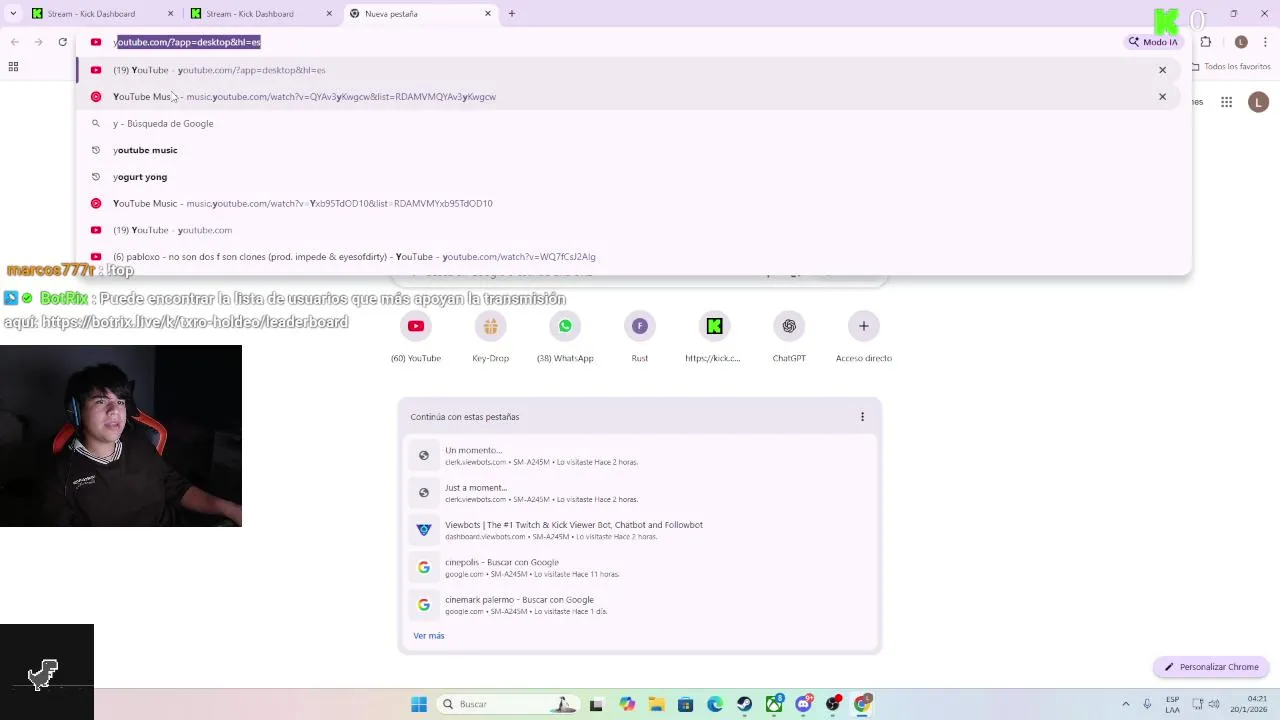
Task: Switch to the first Stream - Kick Dashboard tab
Action: (x=100, y=14)
